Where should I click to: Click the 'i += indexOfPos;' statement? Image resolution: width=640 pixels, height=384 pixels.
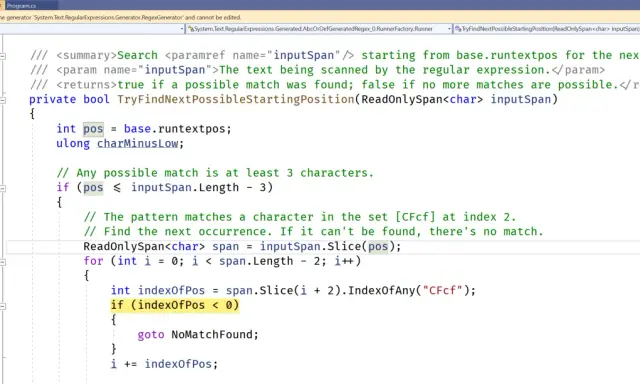[x=164, y=364]
